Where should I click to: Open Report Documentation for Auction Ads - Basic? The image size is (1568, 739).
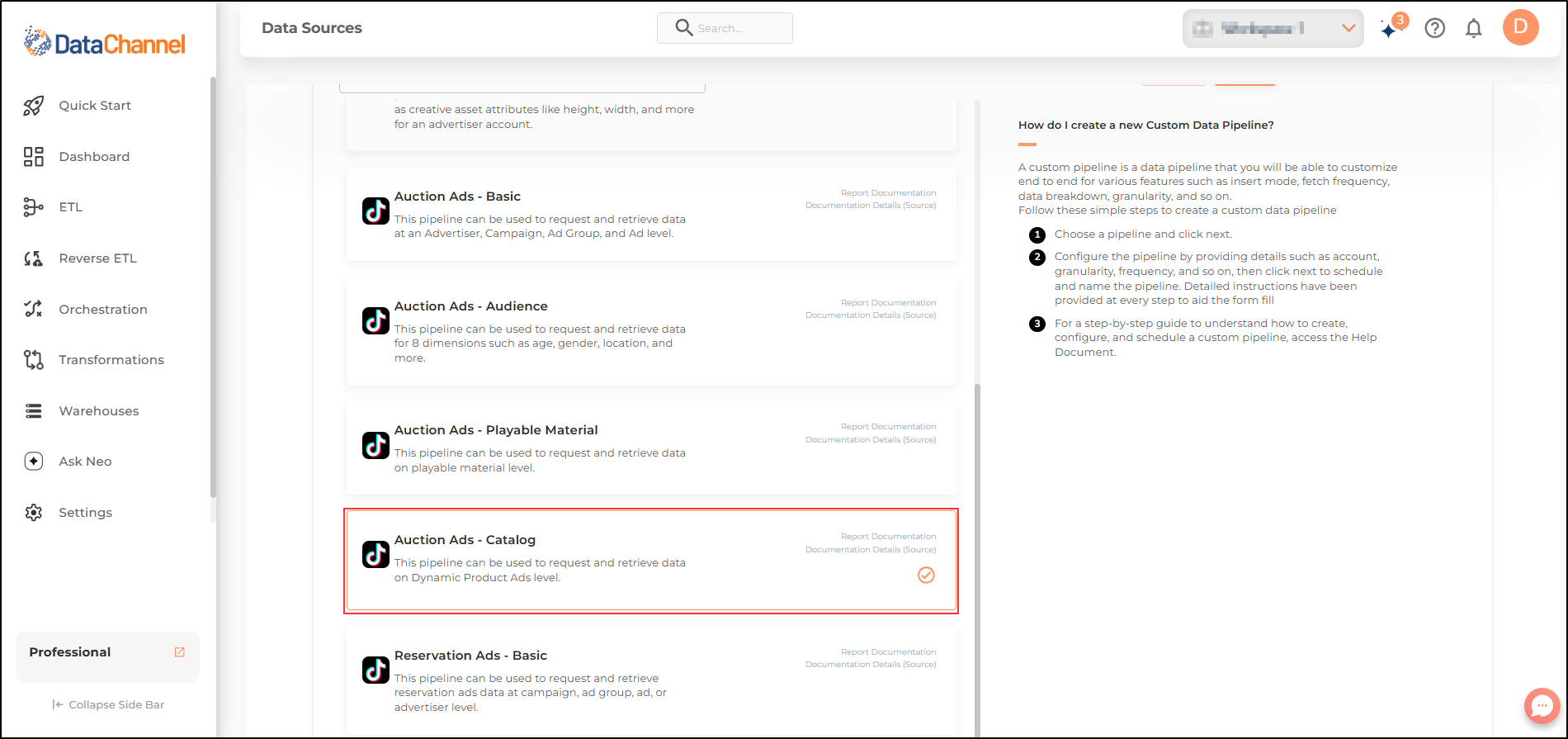888,193
